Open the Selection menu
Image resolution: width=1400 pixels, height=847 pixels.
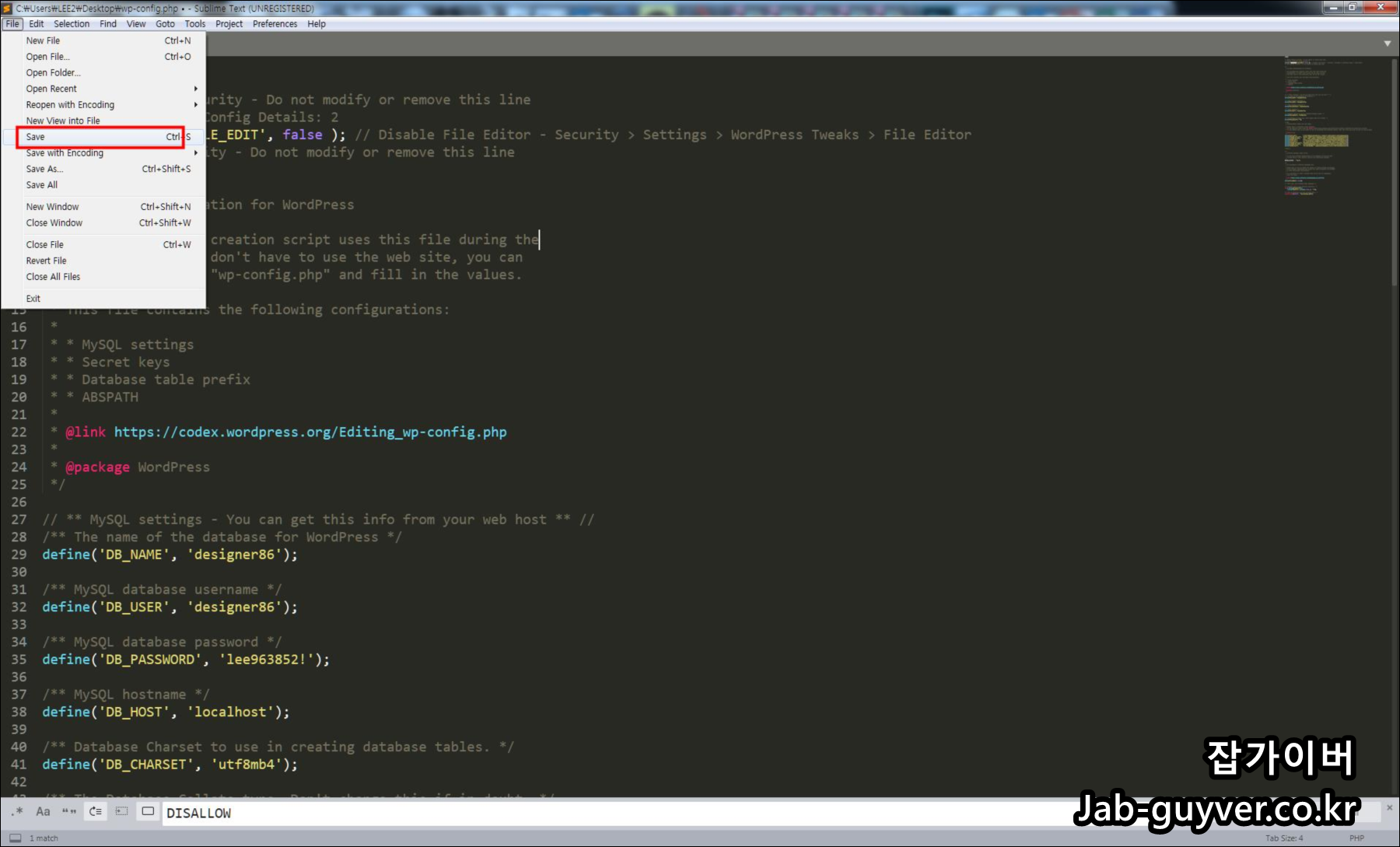(x=72, y=24)
